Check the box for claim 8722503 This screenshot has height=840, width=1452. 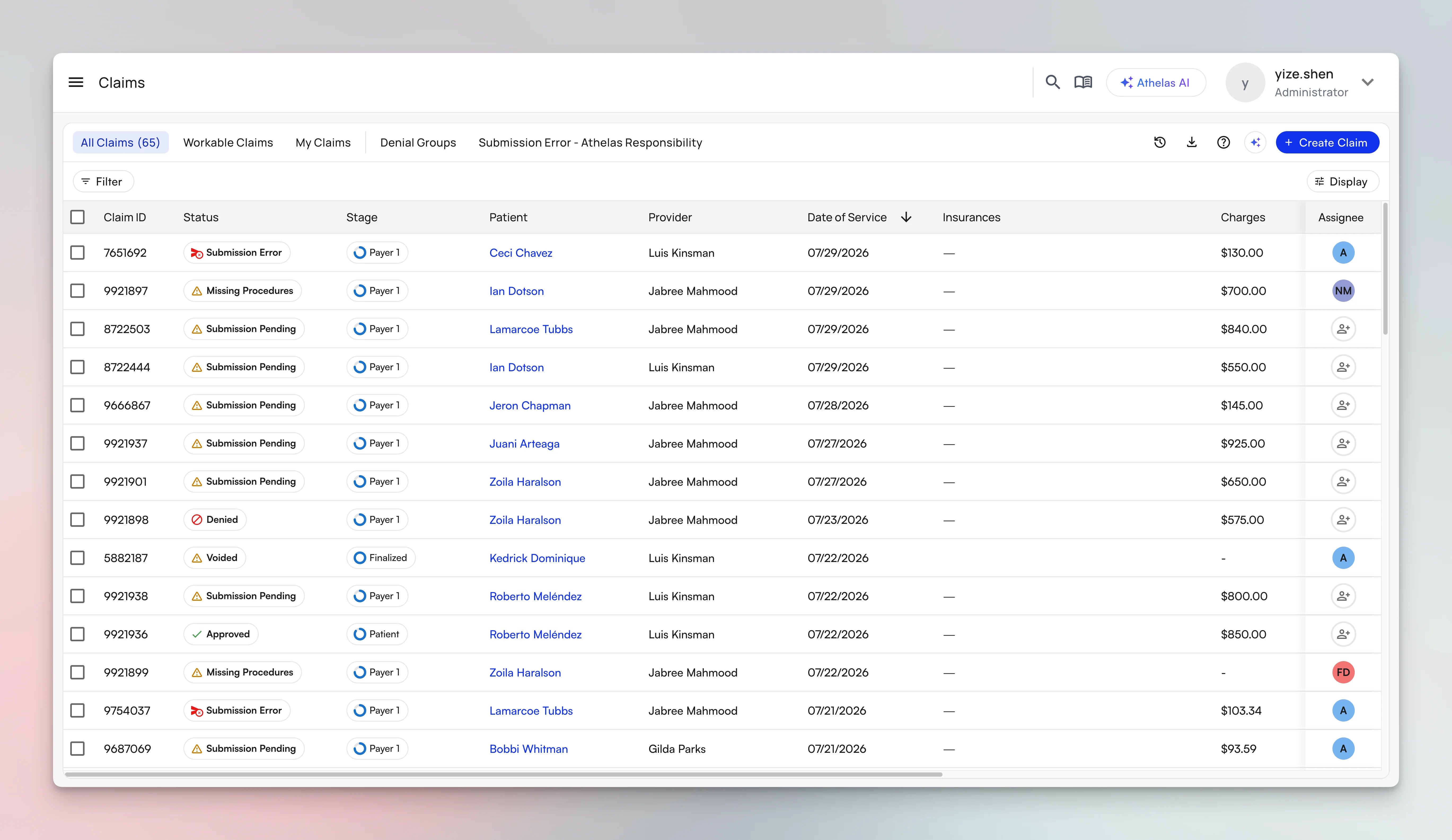pyautogui.click(x=77, y=329)
